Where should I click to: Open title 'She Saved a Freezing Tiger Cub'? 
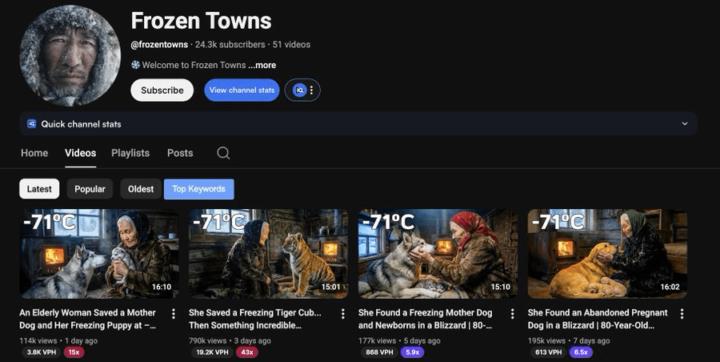[x=255, y=319]
